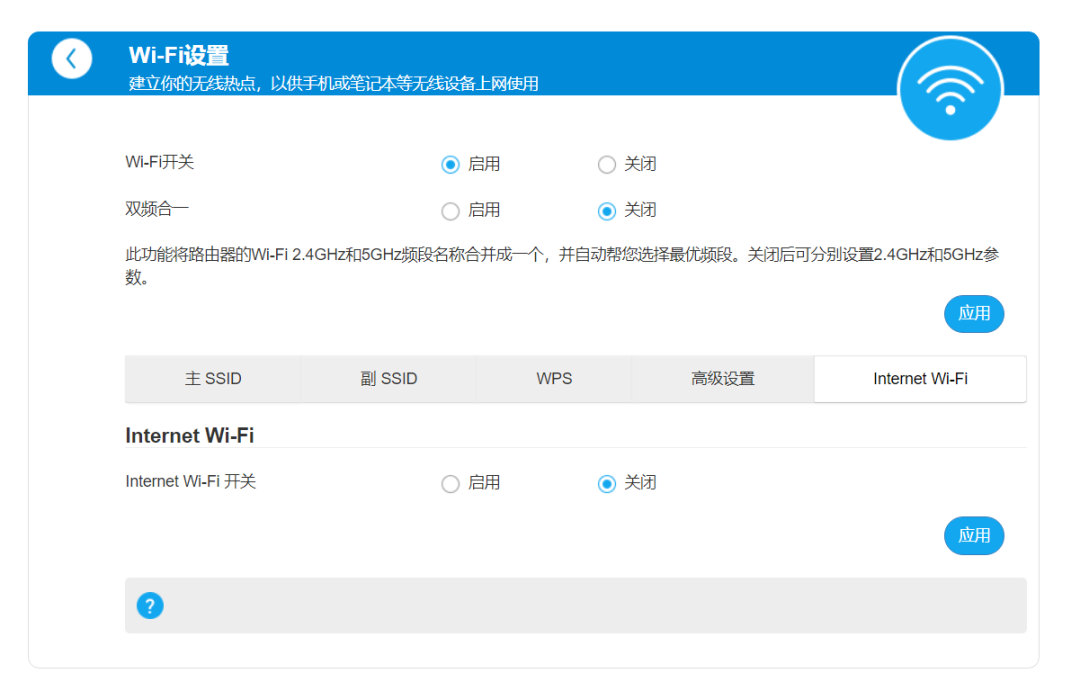Image resolution: width=1080 pixels, height=700 pixels.
Task: Open the help question mark icon
Action: point(150,605)
